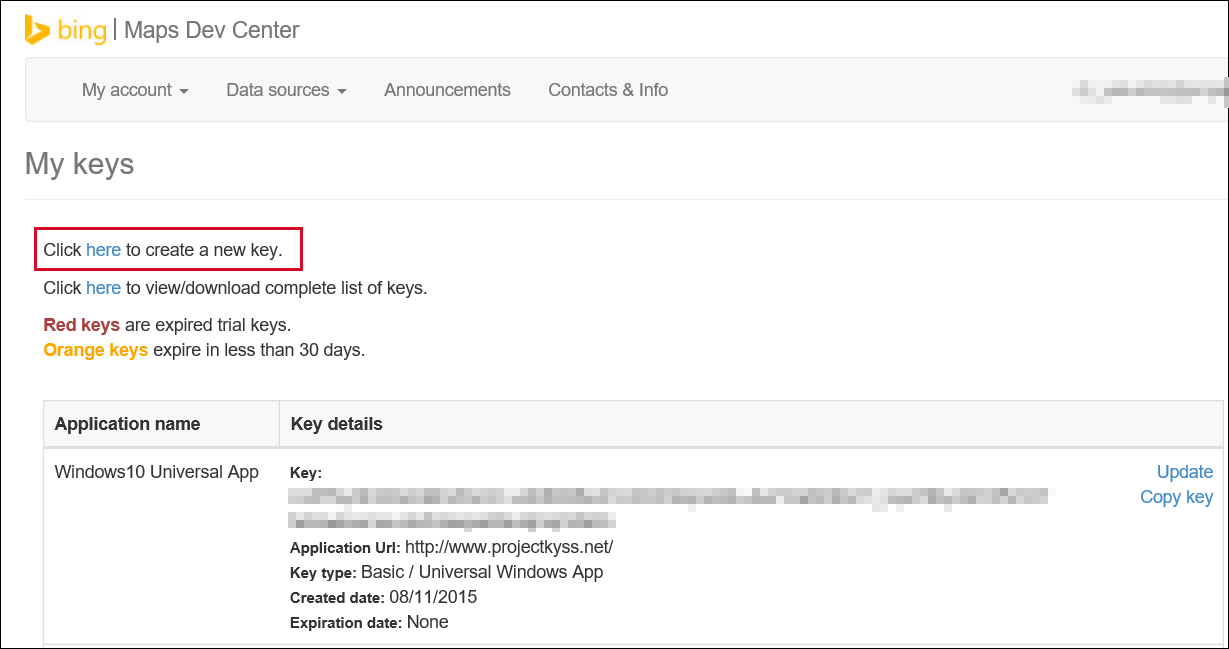Click the Red keys label text
The height and width of the screenshot is (649, 1229).
82,325
